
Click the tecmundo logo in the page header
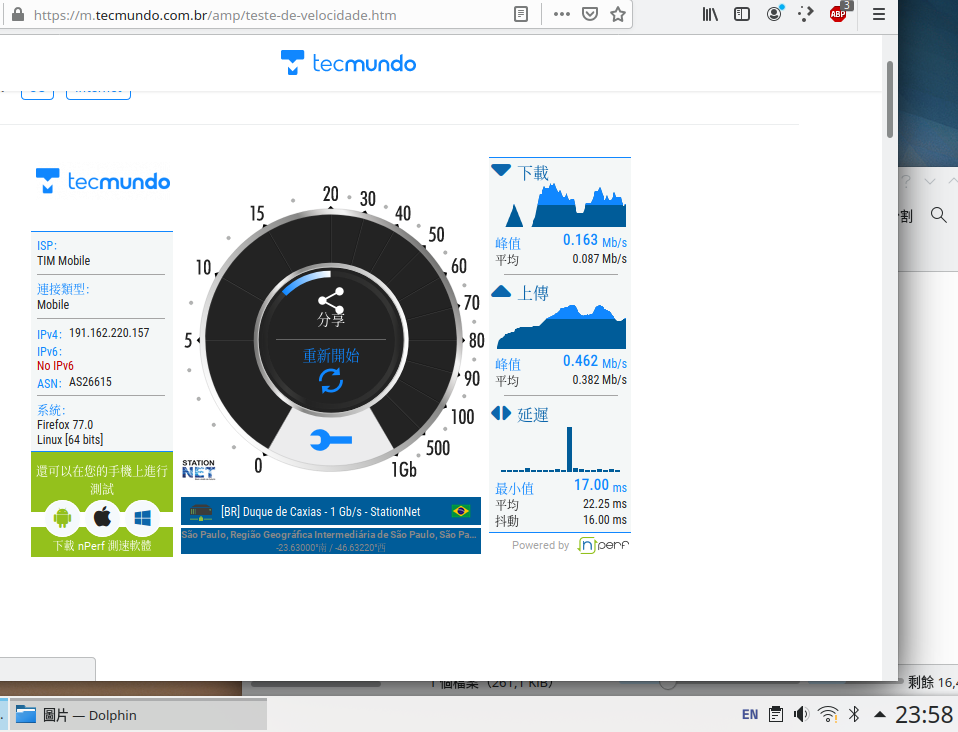(348, 63)
